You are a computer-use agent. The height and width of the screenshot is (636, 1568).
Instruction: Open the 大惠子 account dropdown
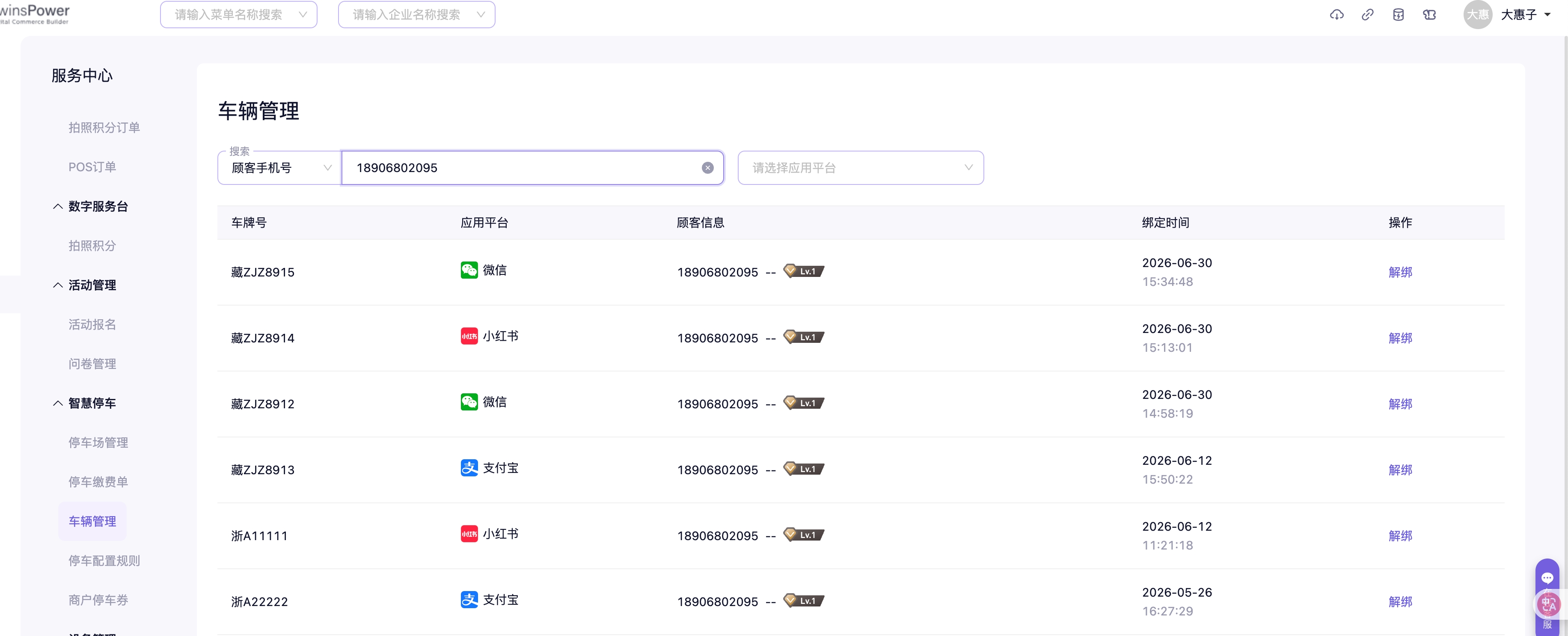click(x=1525, y=15)
